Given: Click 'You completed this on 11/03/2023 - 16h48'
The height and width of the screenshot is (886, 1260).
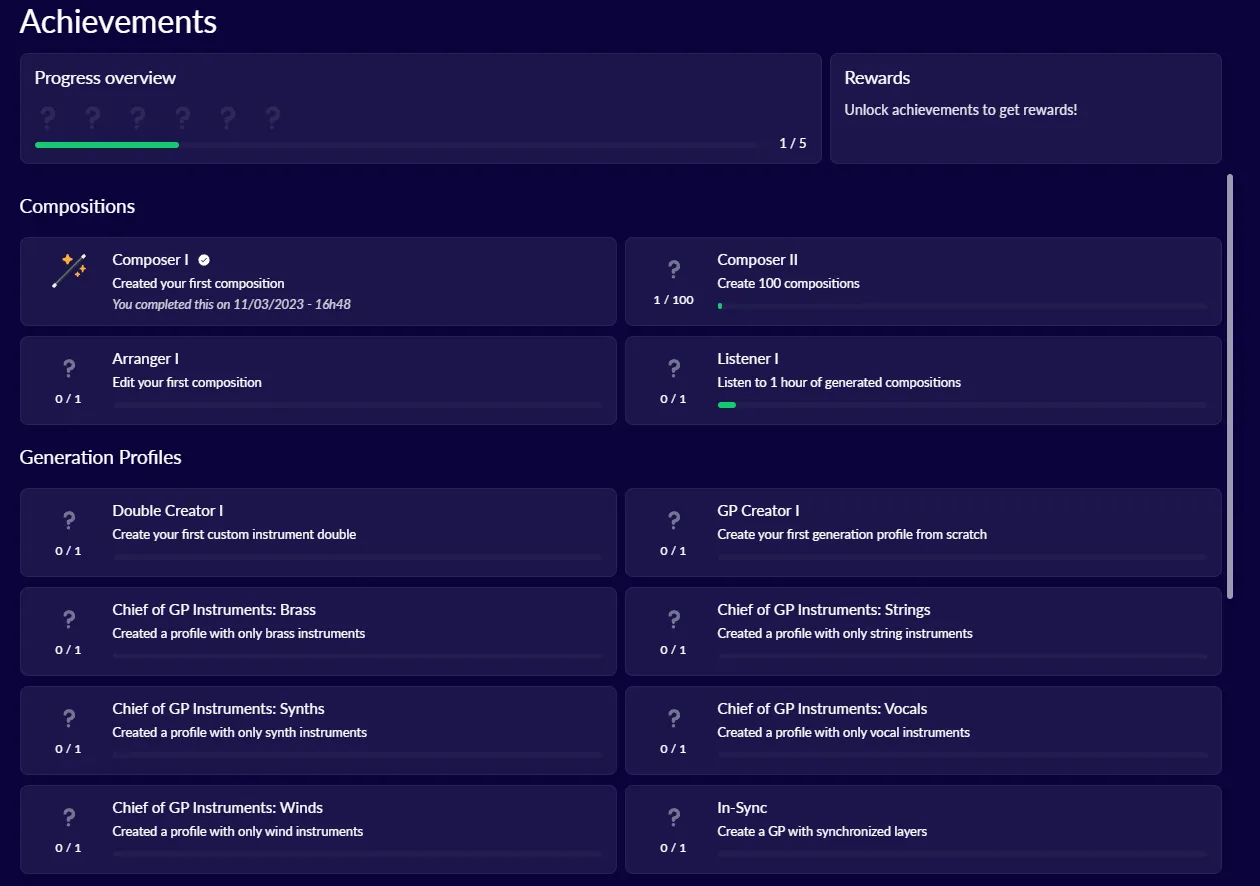Looking at the screenshot, I should tap(231, 304).
